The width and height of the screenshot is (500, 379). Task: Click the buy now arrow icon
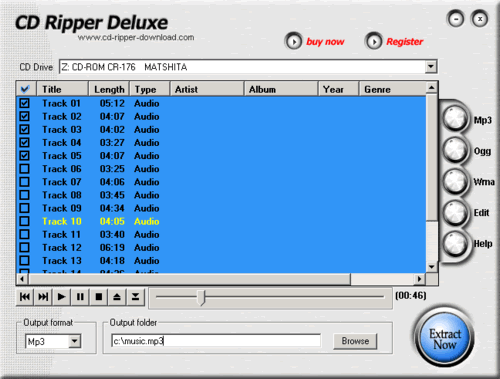click(x=294, y=42)
